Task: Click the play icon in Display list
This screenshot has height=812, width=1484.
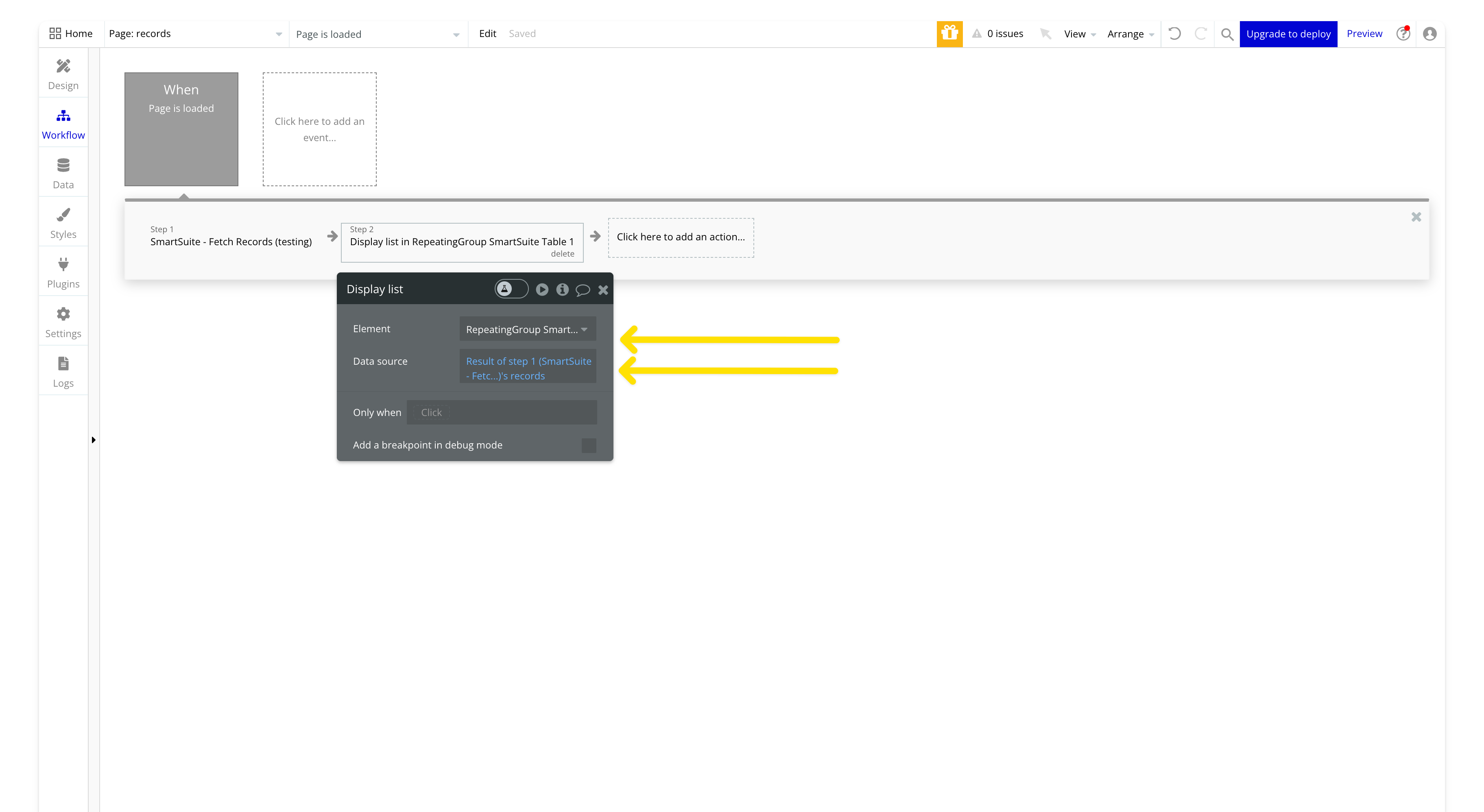Action: pyautogui.click(x=541, y=290)
